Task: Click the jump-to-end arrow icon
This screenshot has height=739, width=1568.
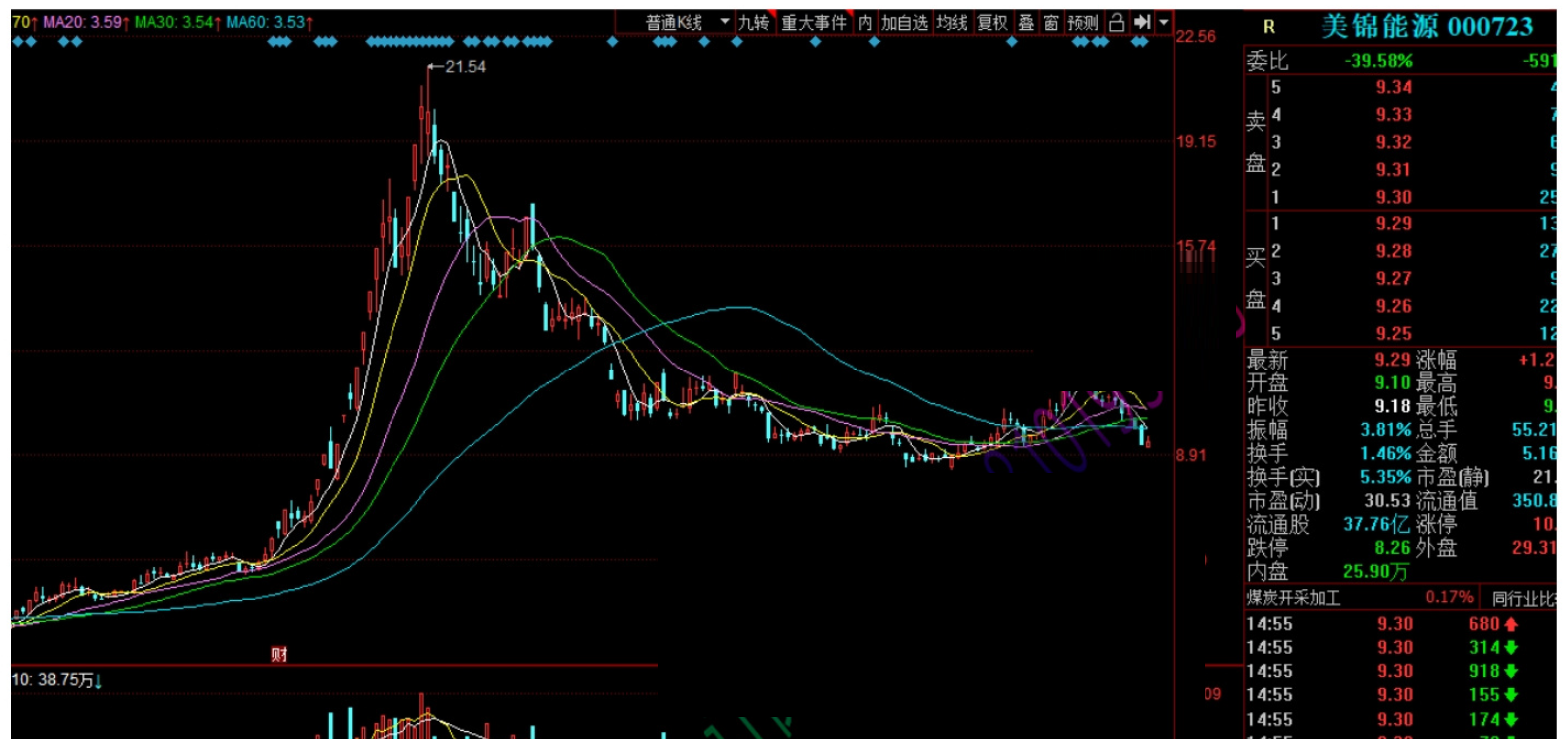Action: [x=1142, y=22]
